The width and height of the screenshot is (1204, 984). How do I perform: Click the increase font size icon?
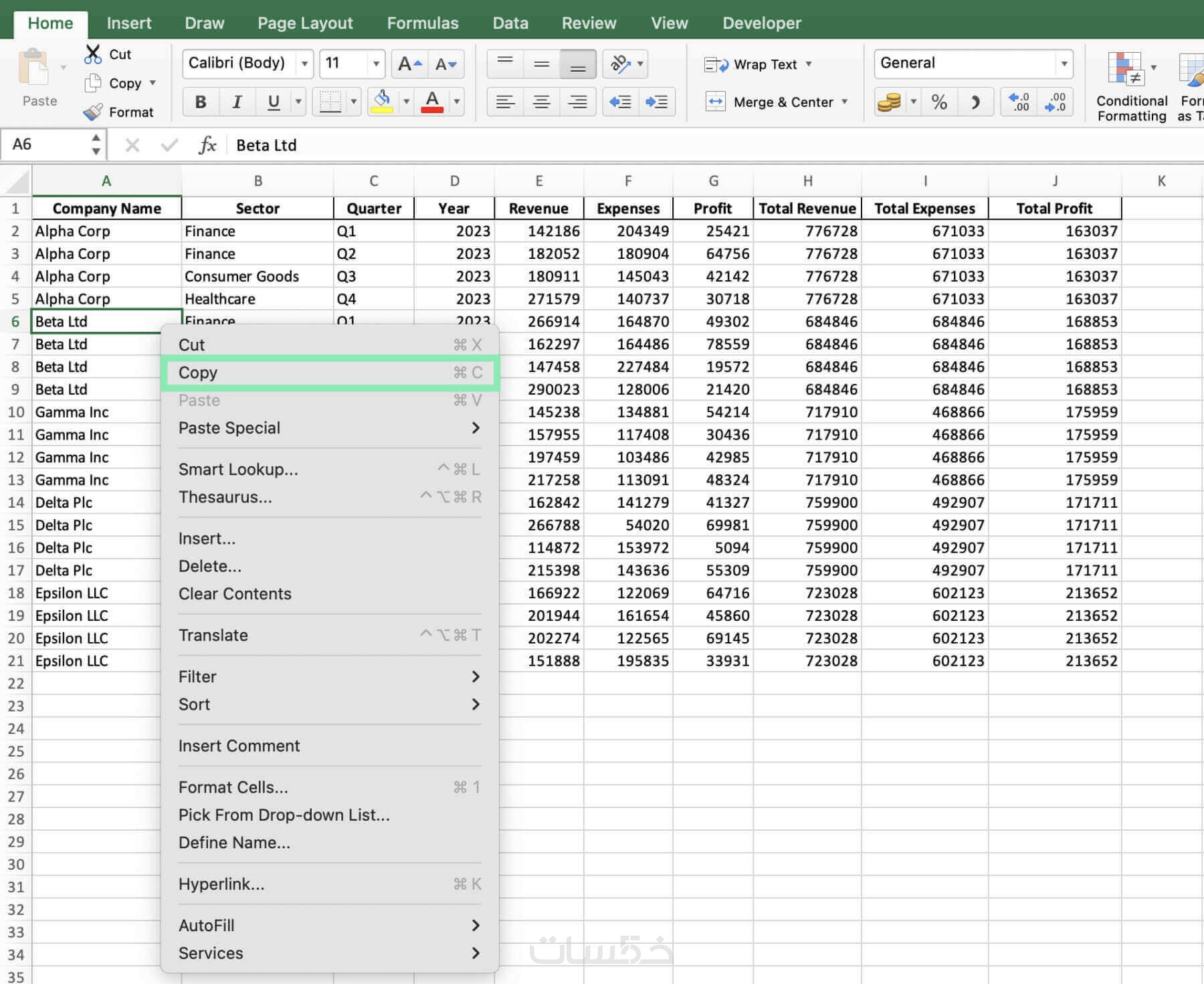point(409,64)
